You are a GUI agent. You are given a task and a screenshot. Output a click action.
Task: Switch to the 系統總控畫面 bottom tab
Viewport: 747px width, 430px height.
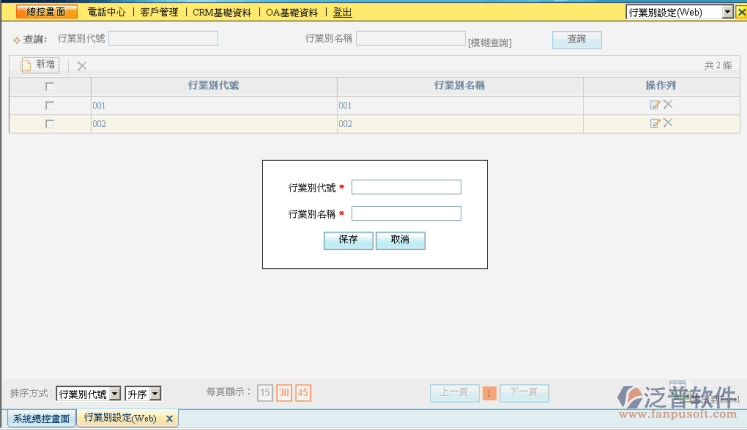pyautogui.click(x=41, y=418)
